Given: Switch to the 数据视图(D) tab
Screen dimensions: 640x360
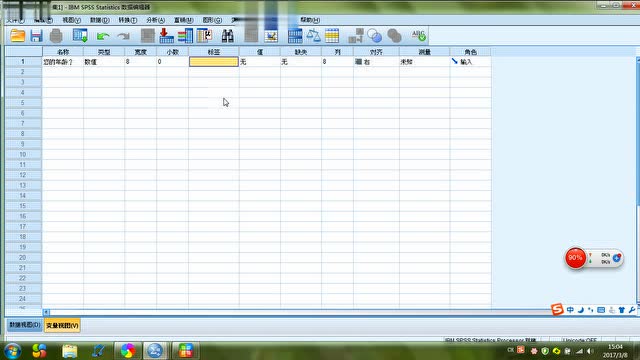Looking at the screenshot, I should (24, 325).
